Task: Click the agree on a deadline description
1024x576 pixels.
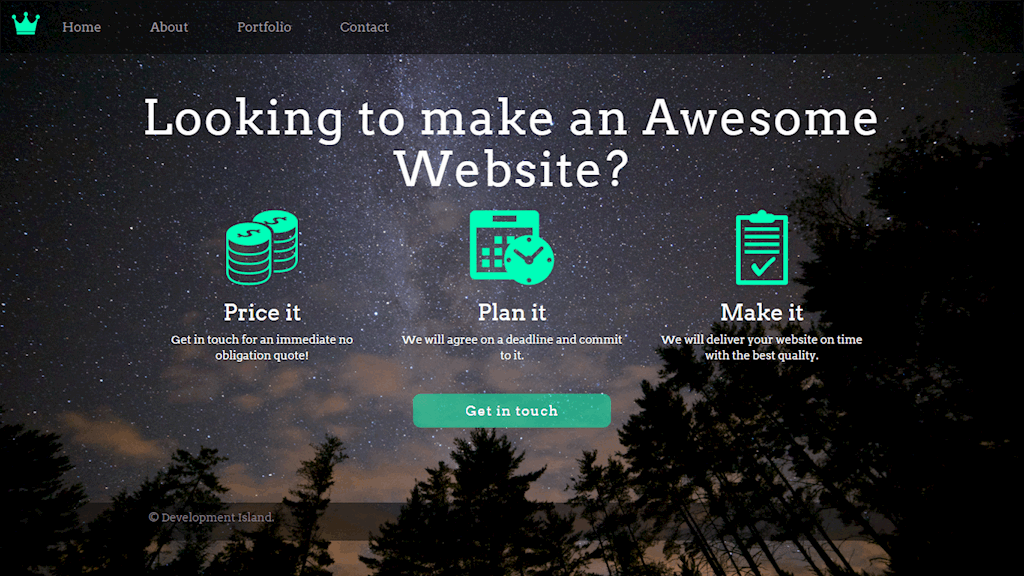Action: [511, 347]
